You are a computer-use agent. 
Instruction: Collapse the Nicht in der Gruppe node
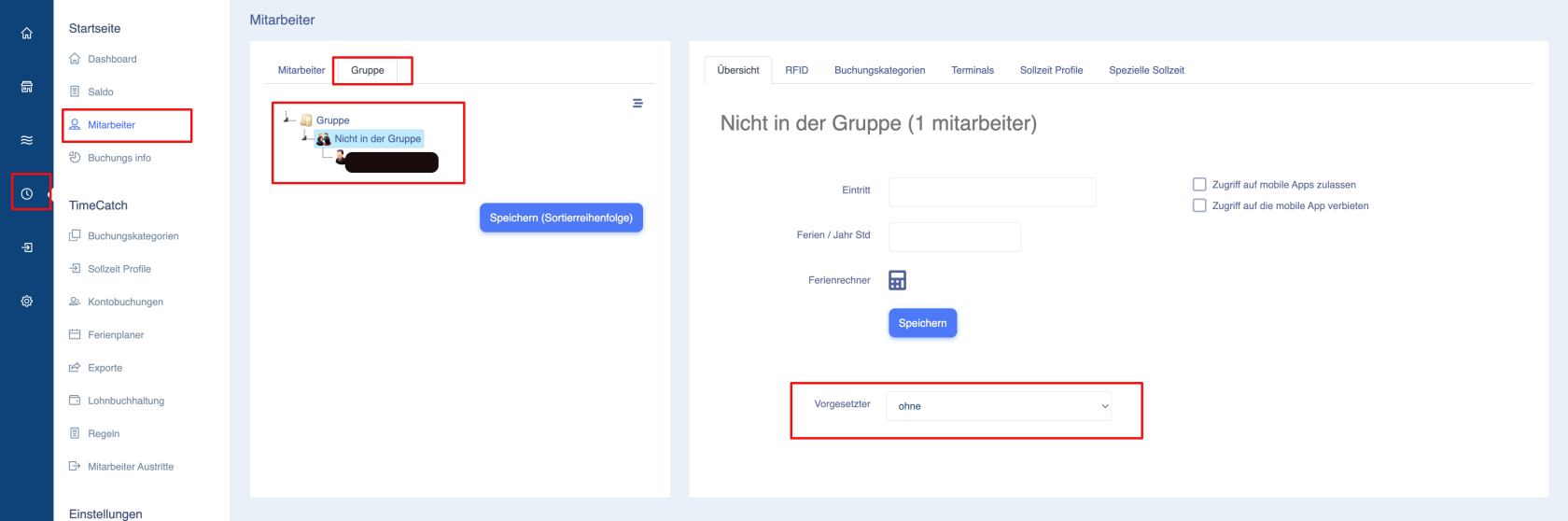(x=305, y=137)
